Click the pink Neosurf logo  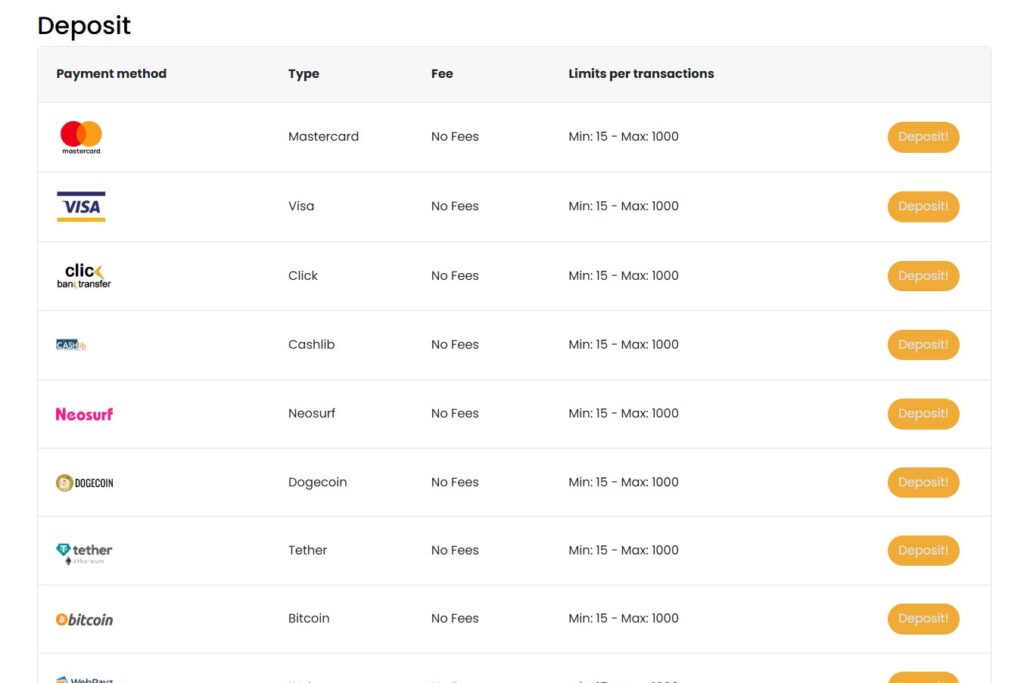tap(84, 413)
